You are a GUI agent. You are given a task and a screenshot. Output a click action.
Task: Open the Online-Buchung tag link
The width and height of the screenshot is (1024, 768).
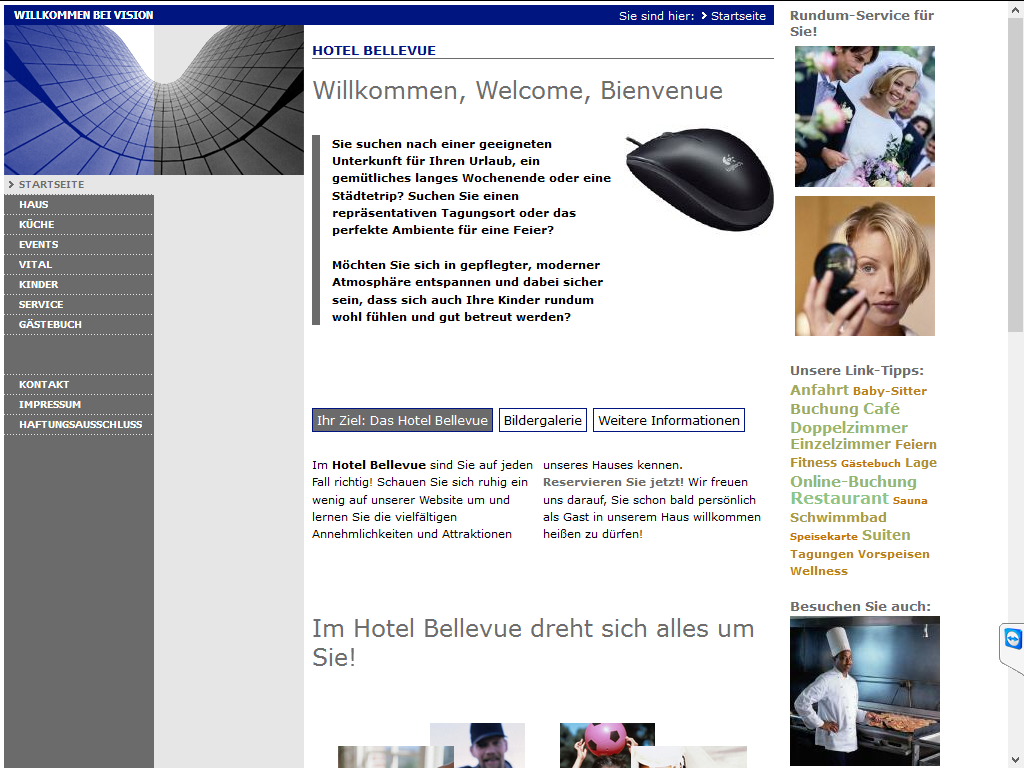854,481
